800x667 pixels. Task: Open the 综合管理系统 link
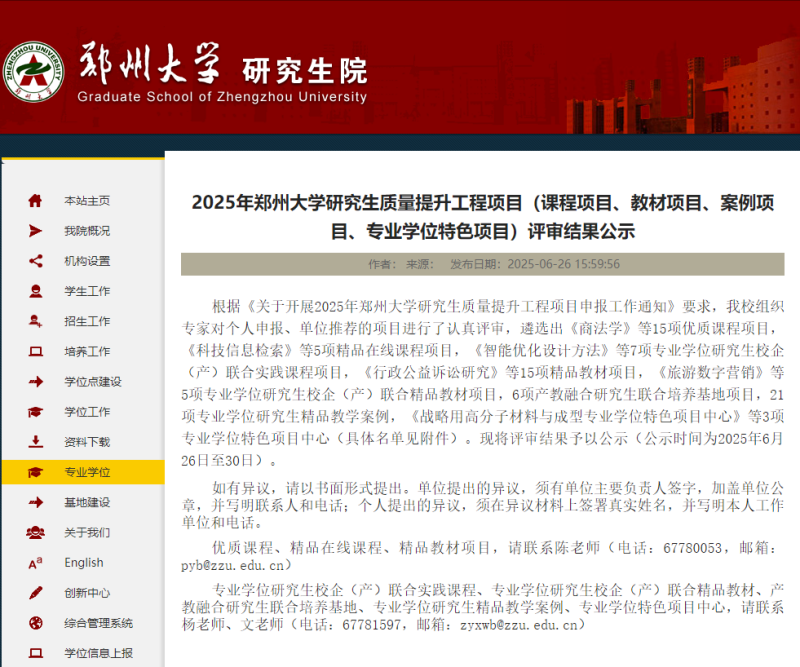pyautogui.click(x=98, y=623)
